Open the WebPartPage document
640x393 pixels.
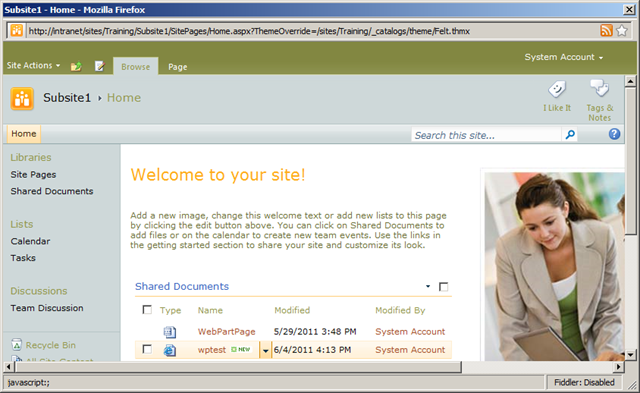(x=227, y=332)
